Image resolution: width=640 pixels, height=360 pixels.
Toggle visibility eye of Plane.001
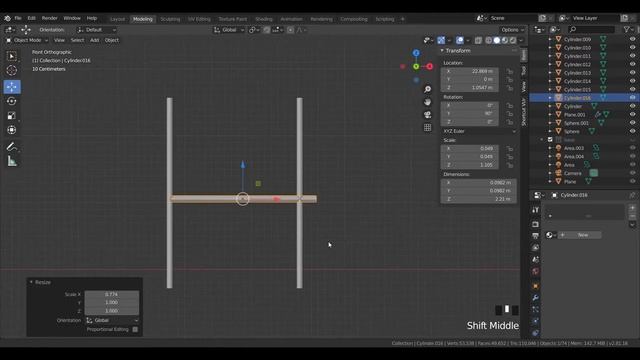pyautogui.click(x=632, y=115)
